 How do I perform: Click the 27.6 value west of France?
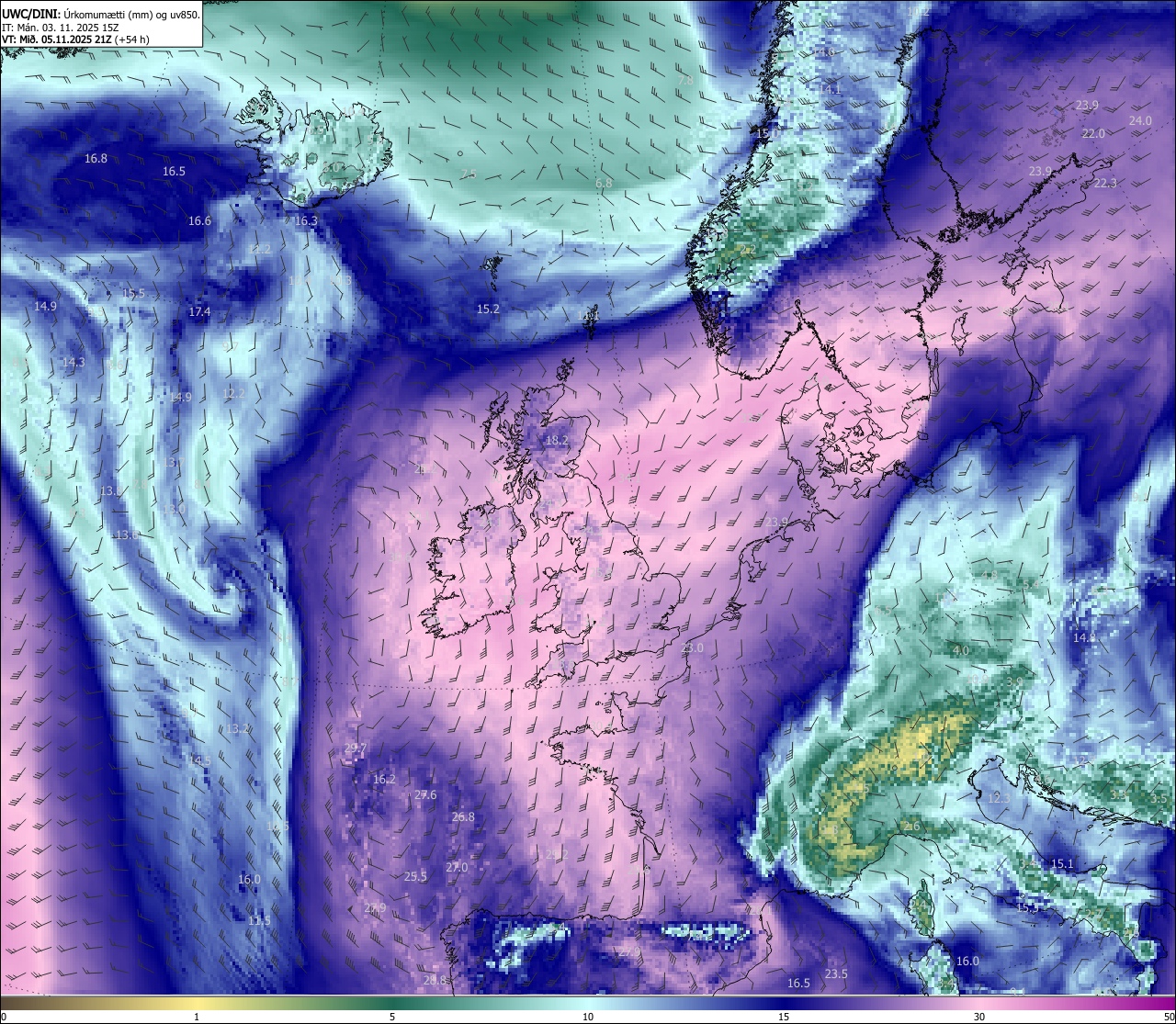(425, 795)
